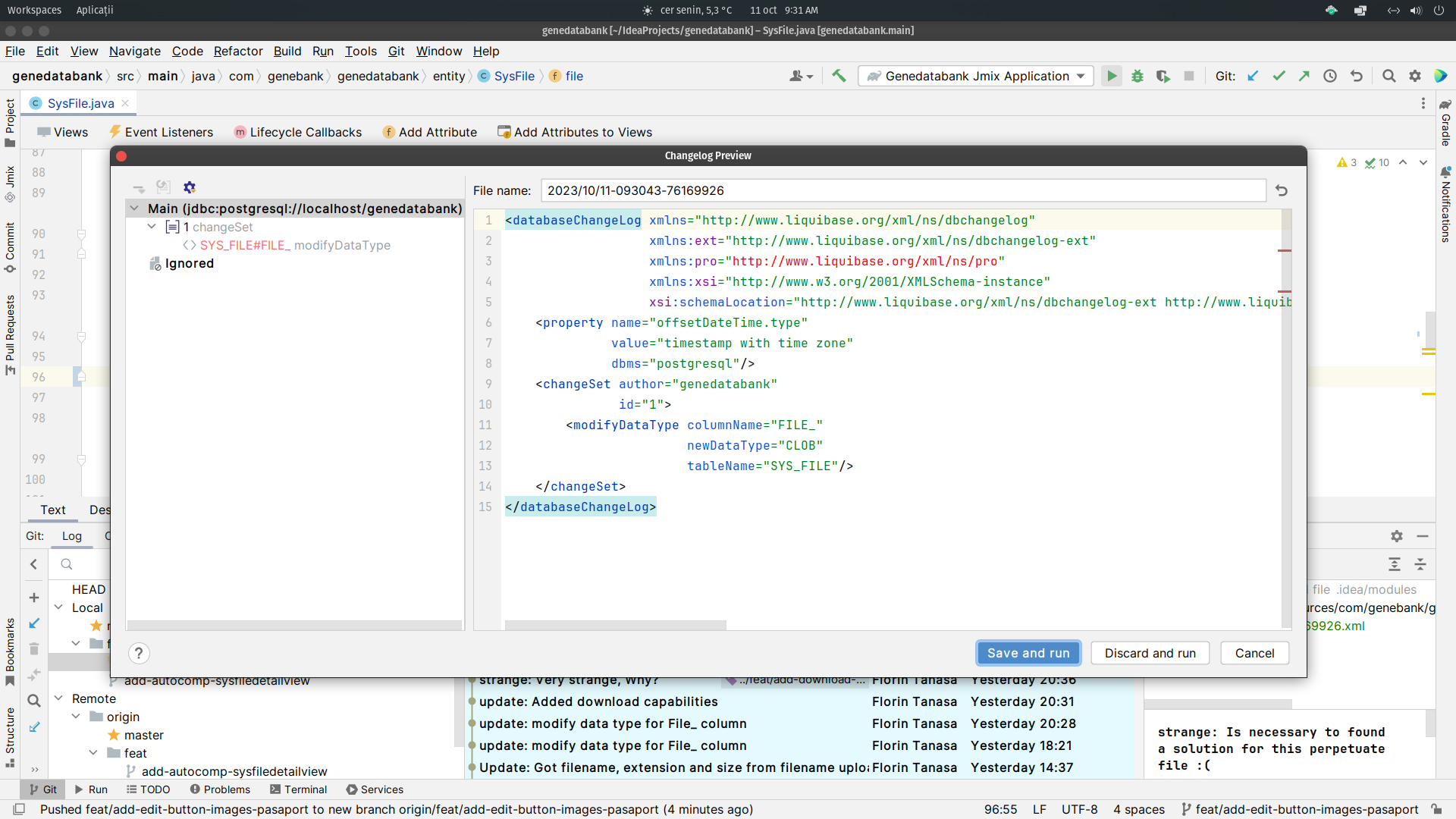
Task: Reset the changelog file name
Action: point(1282,190)
